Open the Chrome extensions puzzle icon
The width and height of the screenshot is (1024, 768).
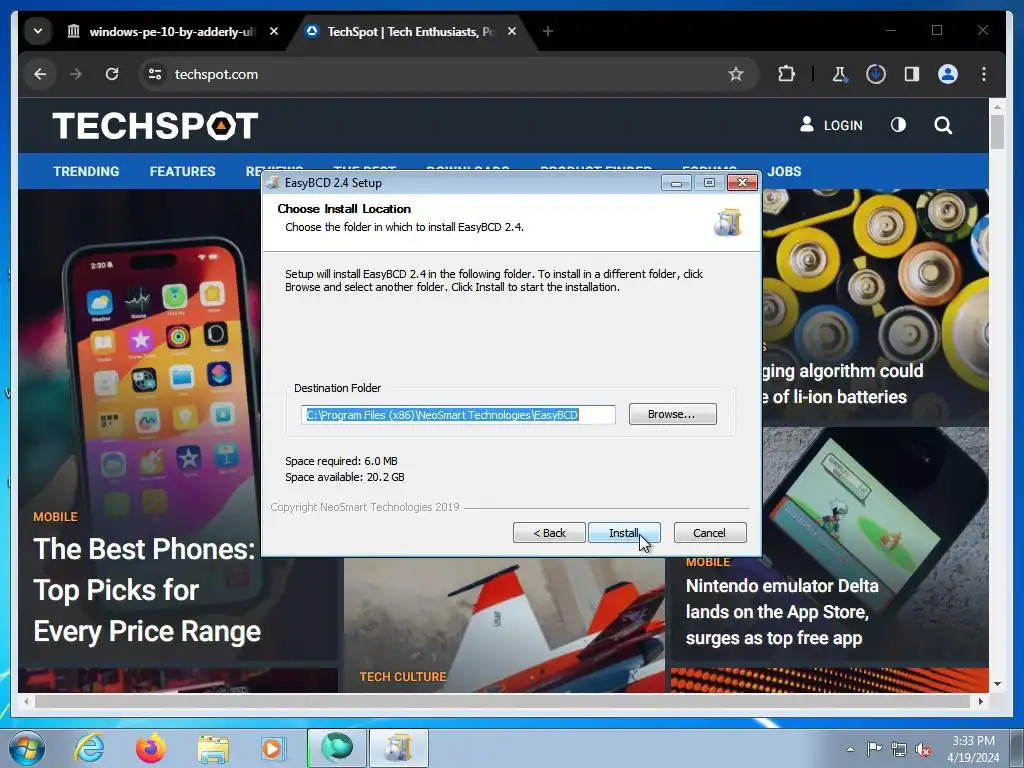pyautogui.click(x=786, y=74)
